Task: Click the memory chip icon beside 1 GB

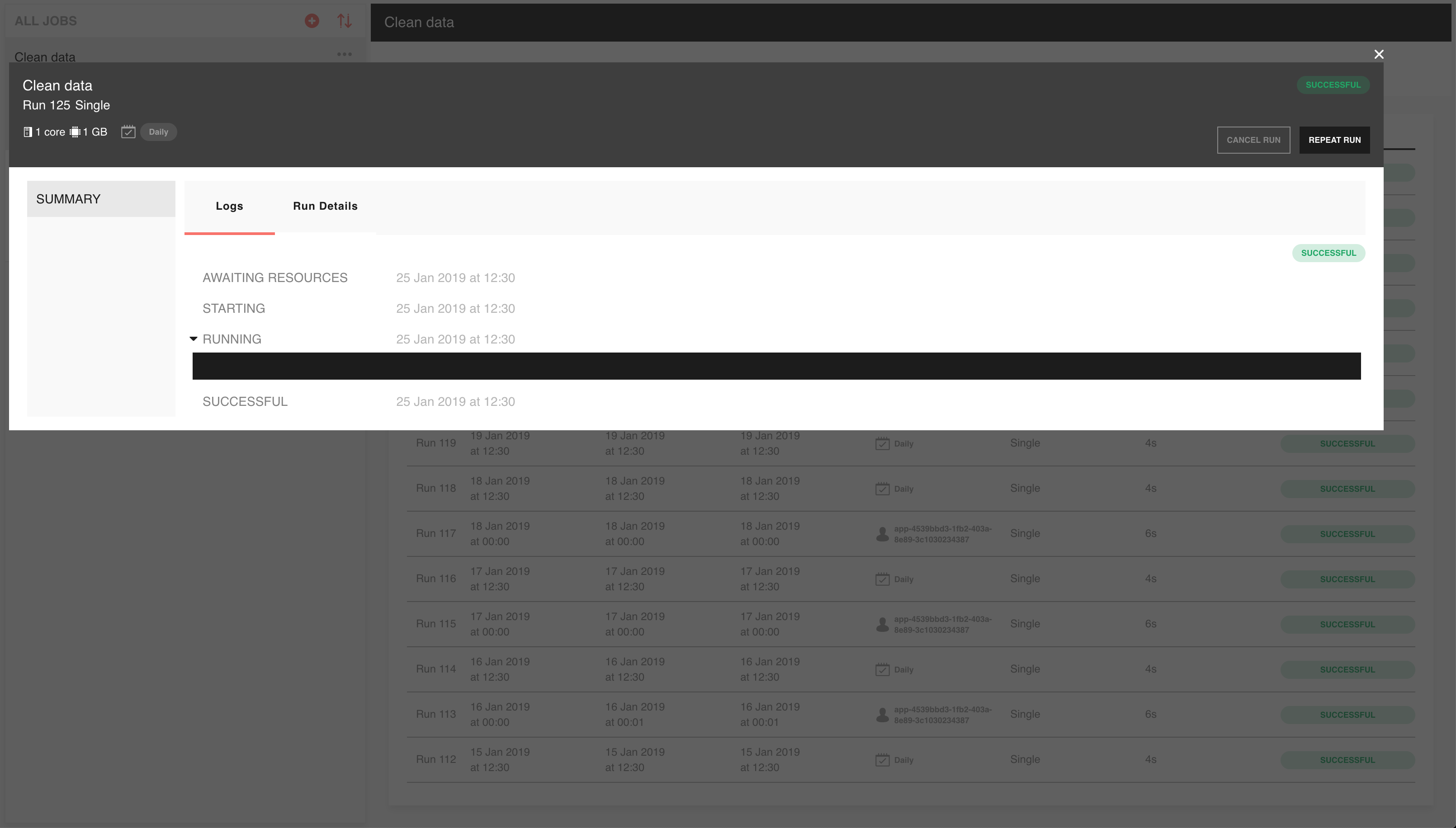Action: point(75,132)
